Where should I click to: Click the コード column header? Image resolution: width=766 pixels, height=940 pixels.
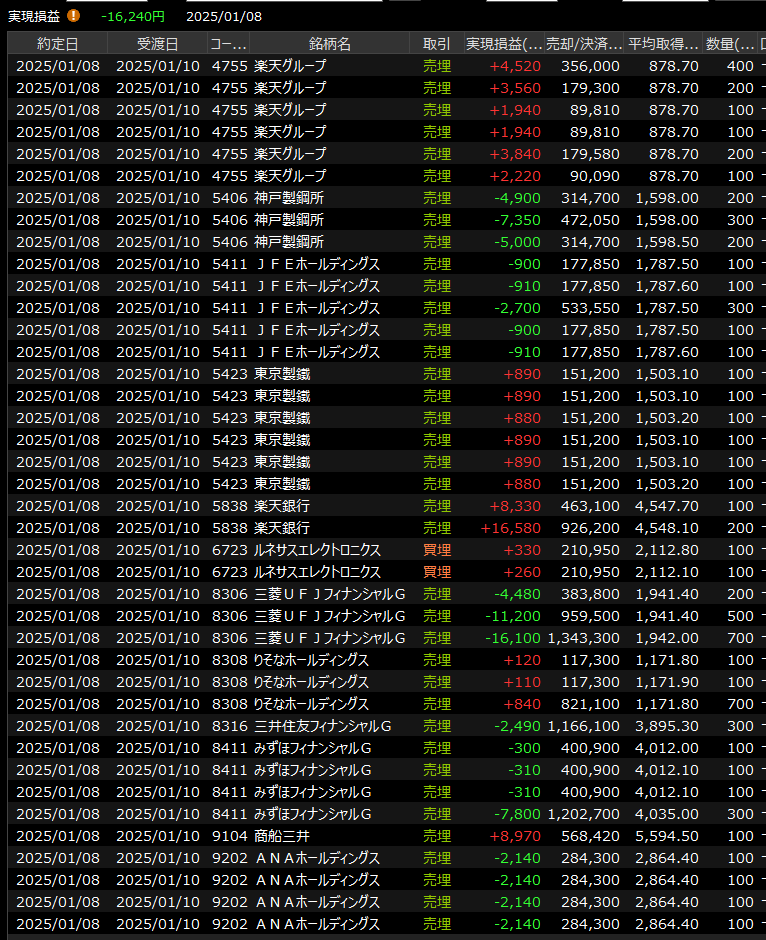(x=228, y=44)
